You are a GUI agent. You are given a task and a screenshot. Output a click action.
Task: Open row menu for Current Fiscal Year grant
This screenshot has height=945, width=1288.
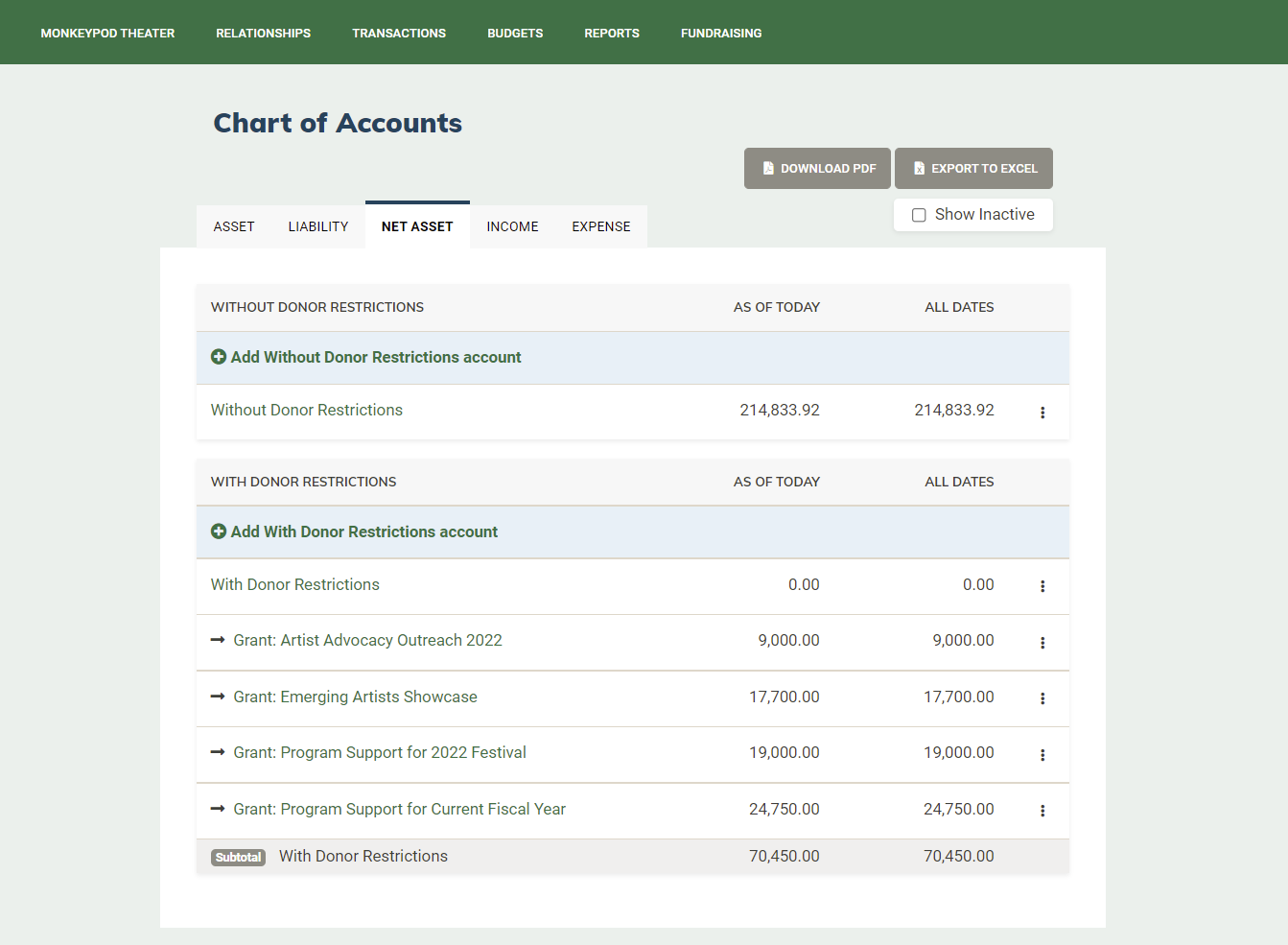(1042, 811)
